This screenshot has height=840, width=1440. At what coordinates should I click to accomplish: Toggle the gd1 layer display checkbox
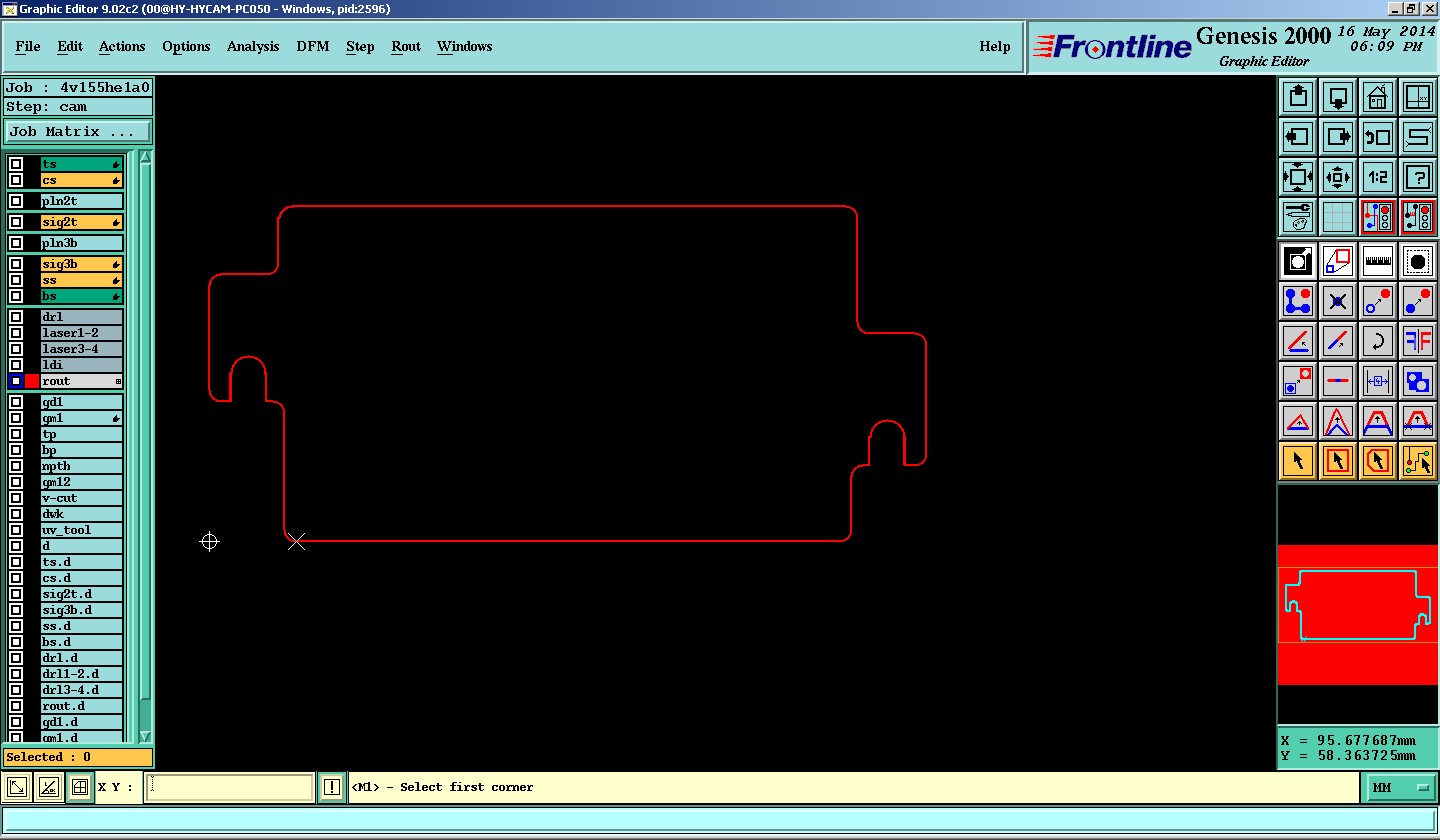(16, 402)
